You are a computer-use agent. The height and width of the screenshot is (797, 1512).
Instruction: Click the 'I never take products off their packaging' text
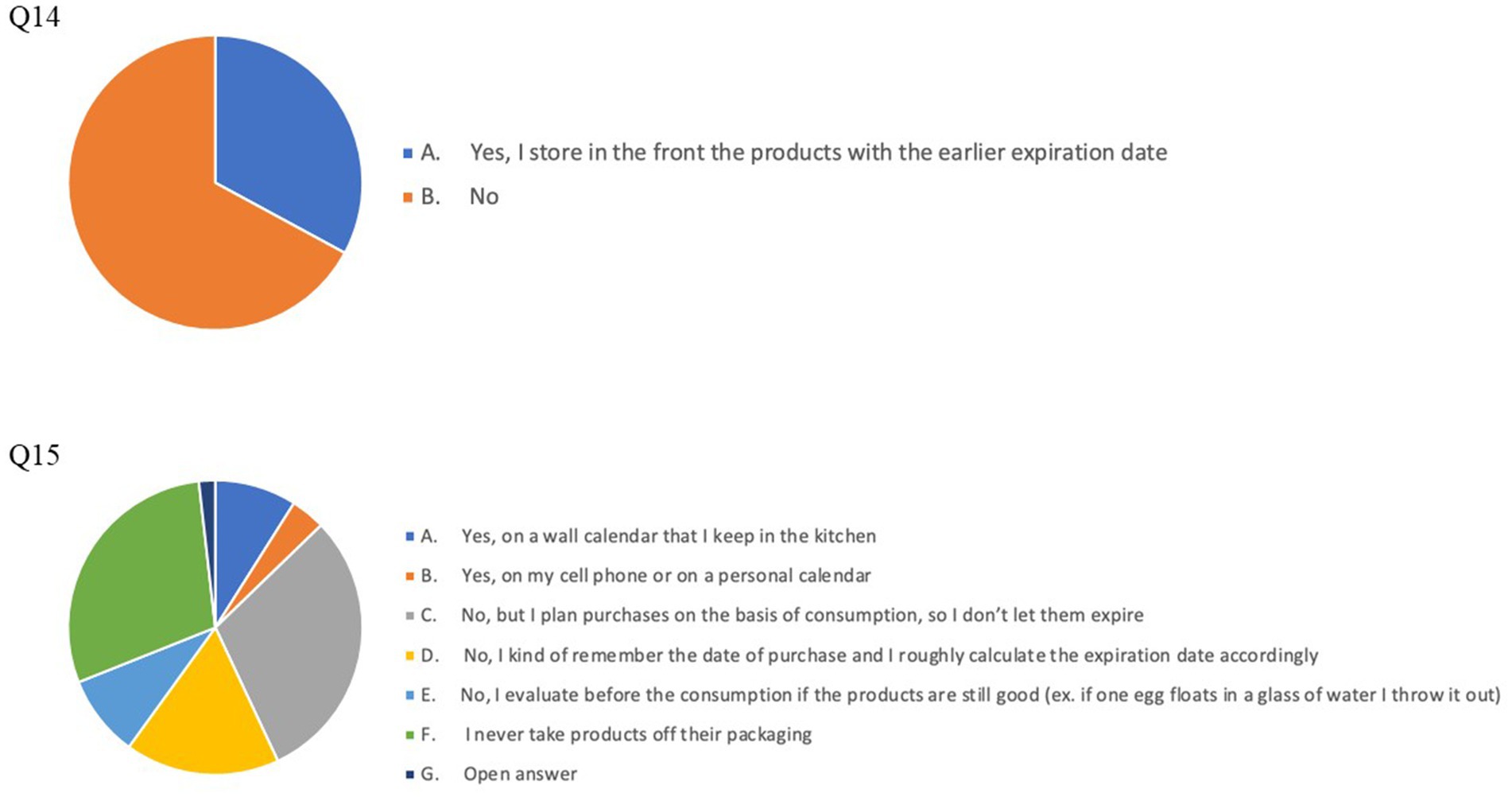638,735
